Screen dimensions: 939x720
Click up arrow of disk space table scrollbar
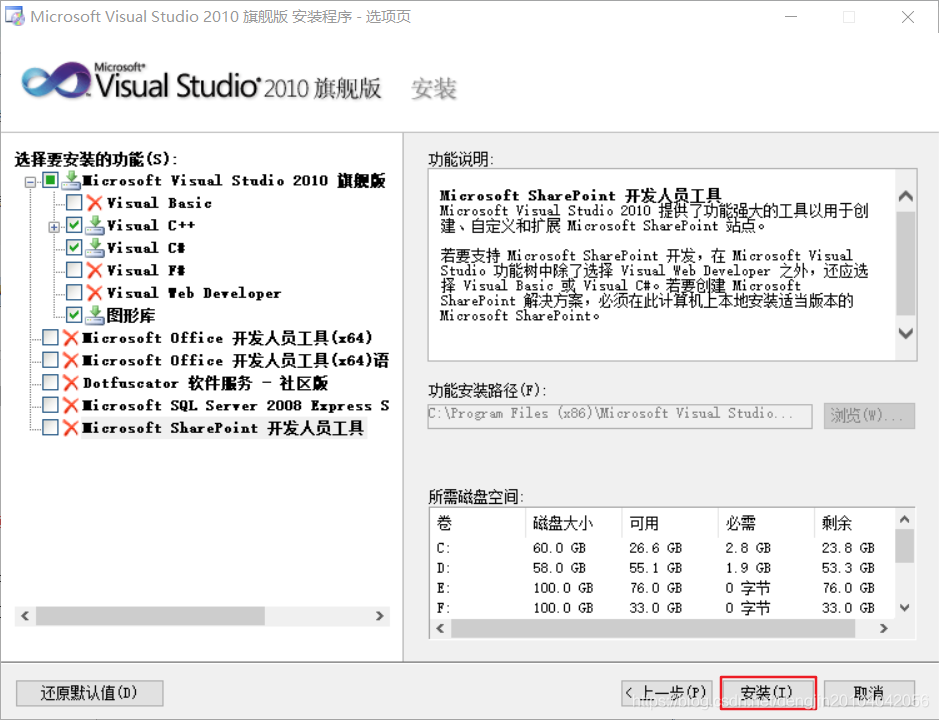[x=905, y=519]
